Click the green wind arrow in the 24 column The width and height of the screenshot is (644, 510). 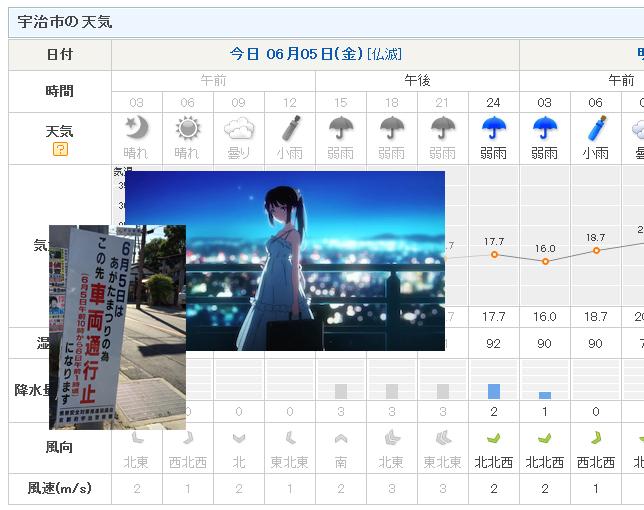click(494, 439)
